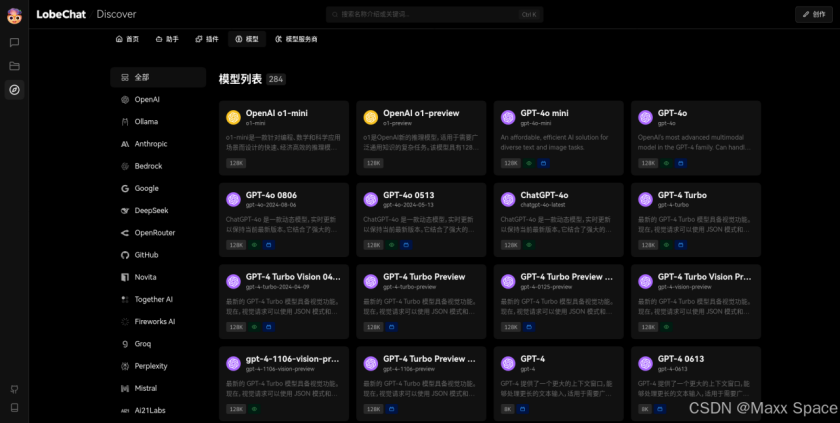840x423 pixels.
Task: Open the GPT-4 Turbo model card title
Action: tap(682, 195)
